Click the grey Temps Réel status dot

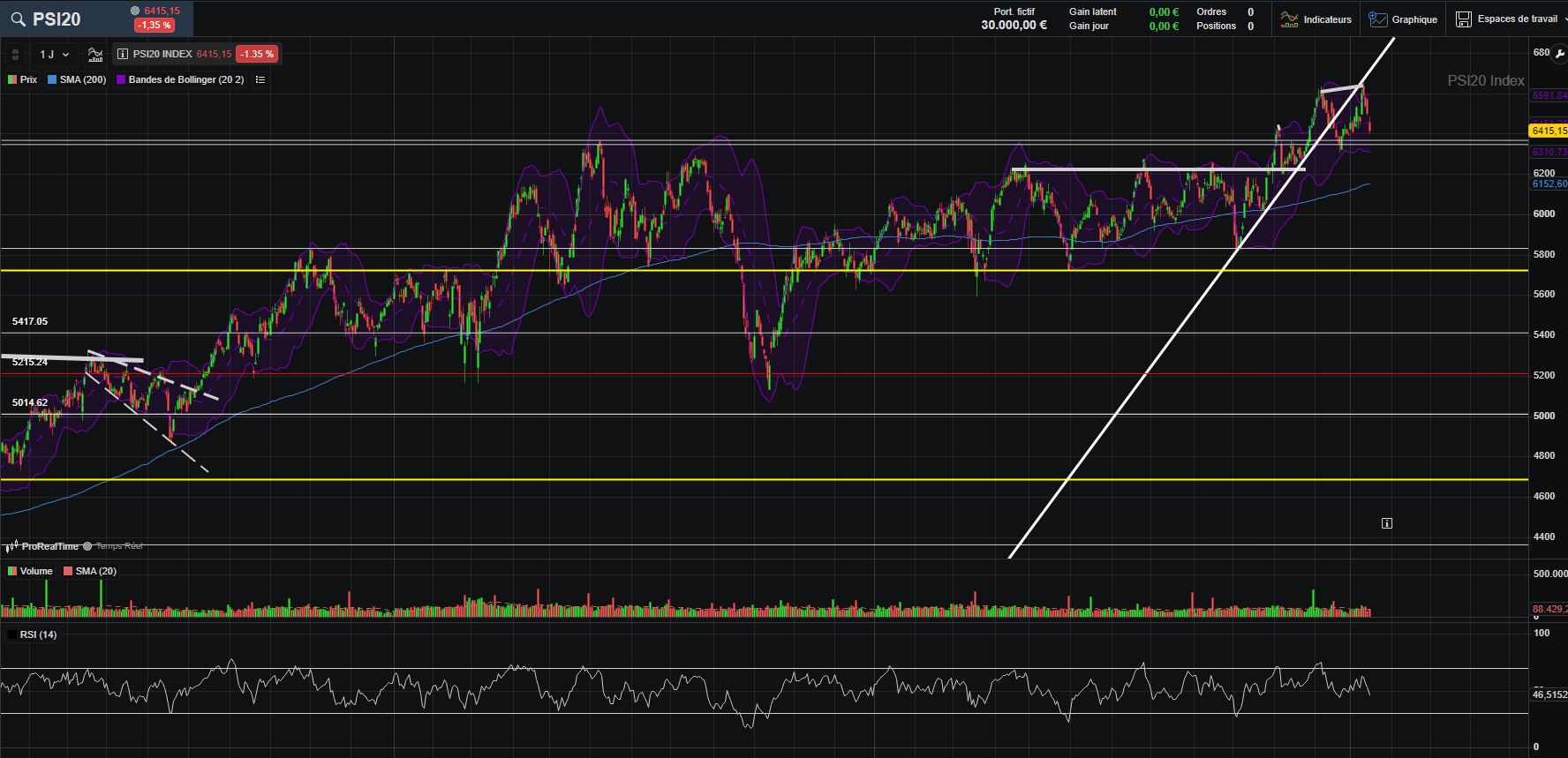tap(87, 546)
